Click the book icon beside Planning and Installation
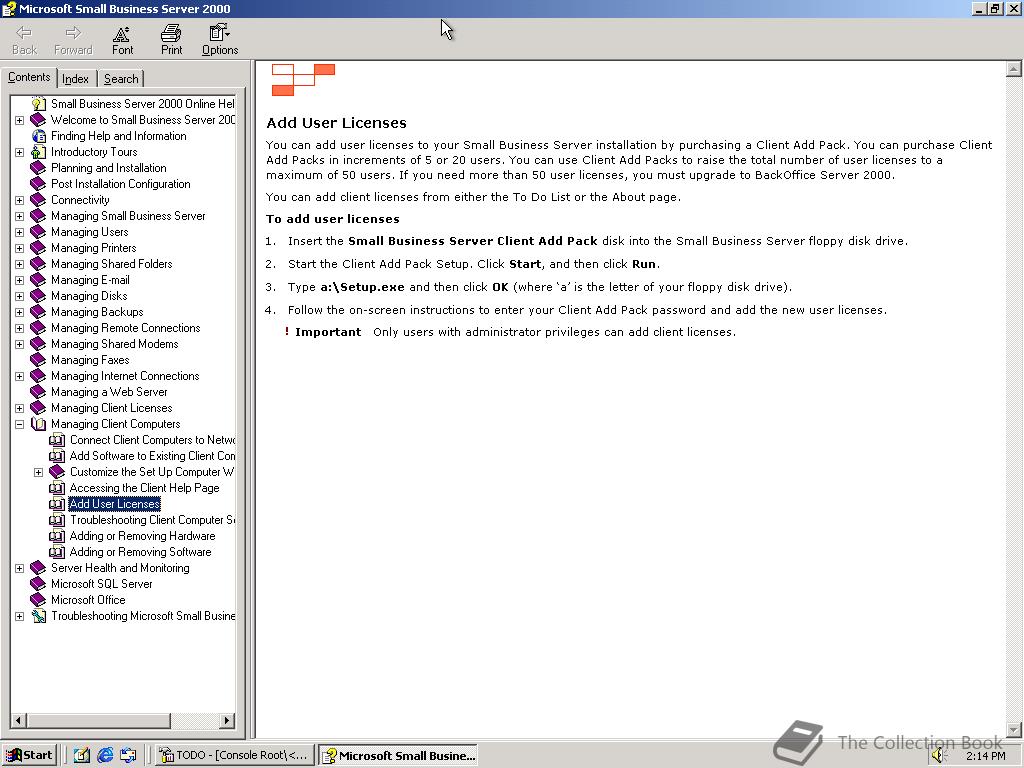Viewport: 1024px width, 768px height. (x=39, y=168)
